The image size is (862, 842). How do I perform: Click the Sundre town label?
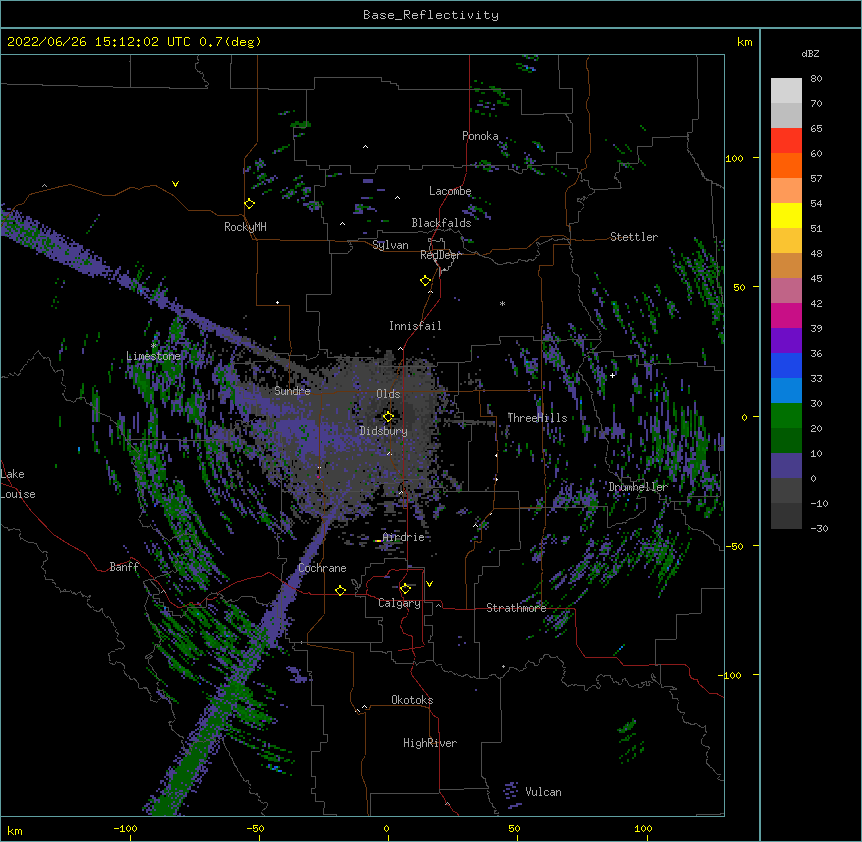click(292, 391)
